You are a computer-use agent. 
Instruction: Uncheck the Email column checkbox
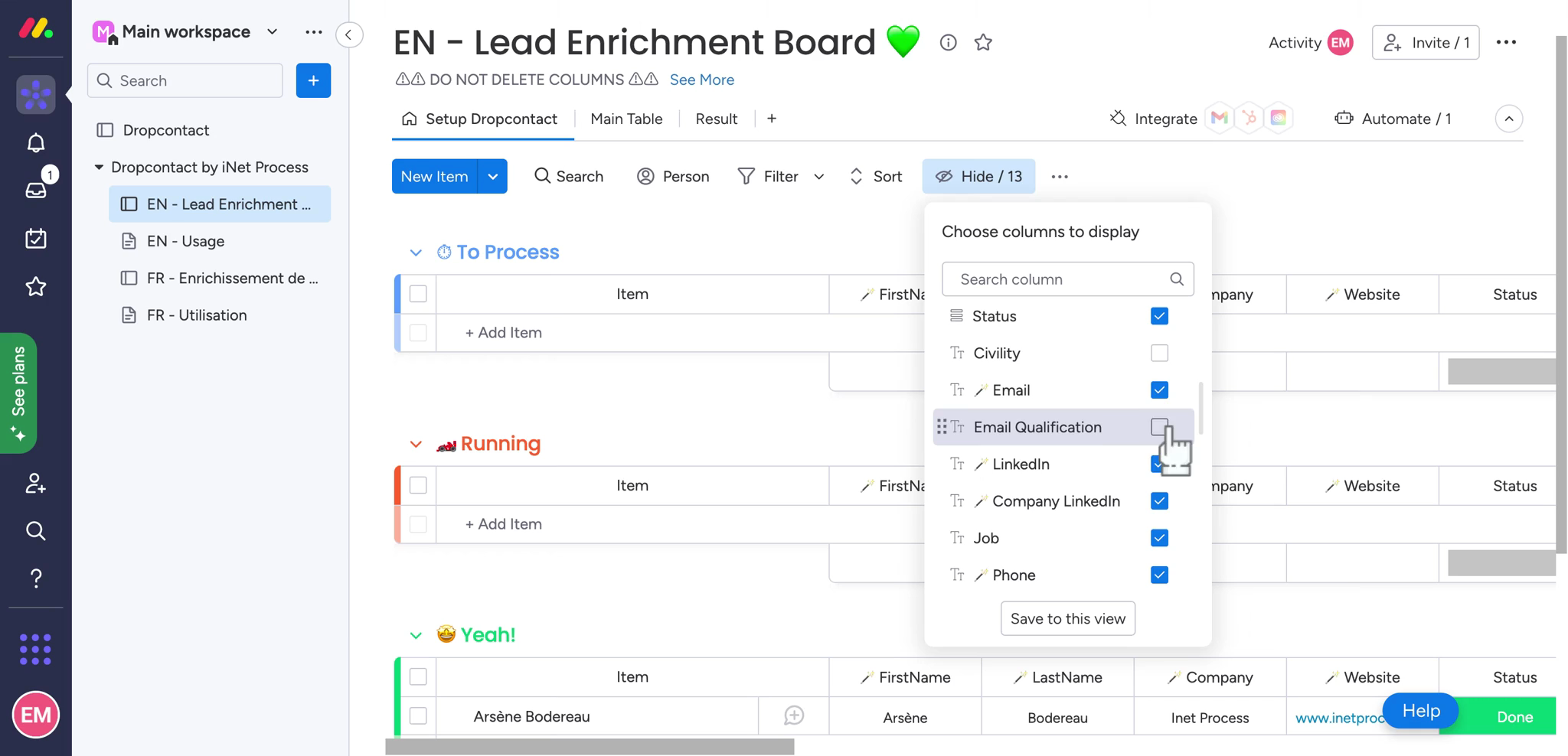point(1159,390)
